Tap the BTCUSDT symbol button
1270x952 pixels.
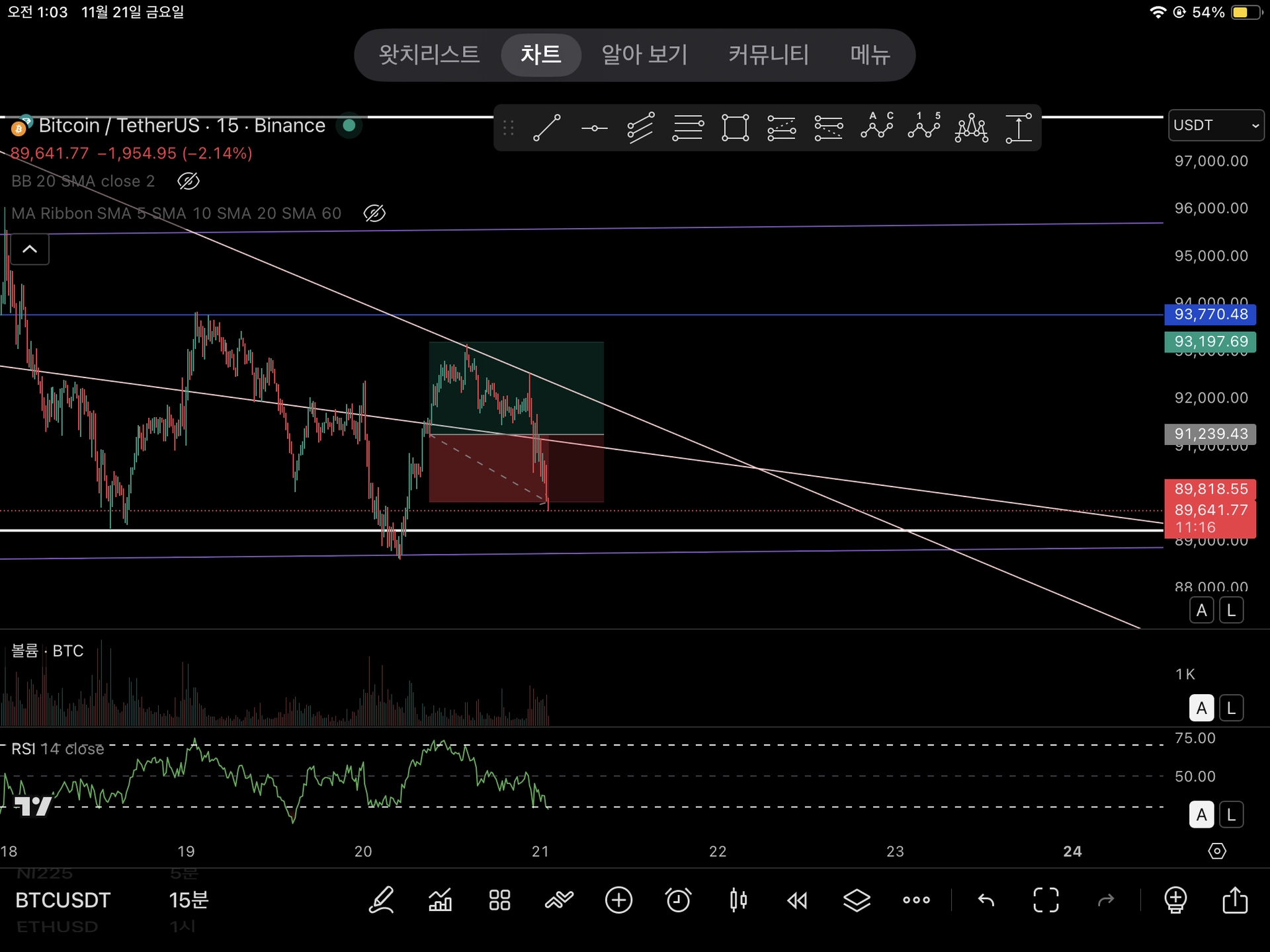pyautogui.click(x=63, y=900)
